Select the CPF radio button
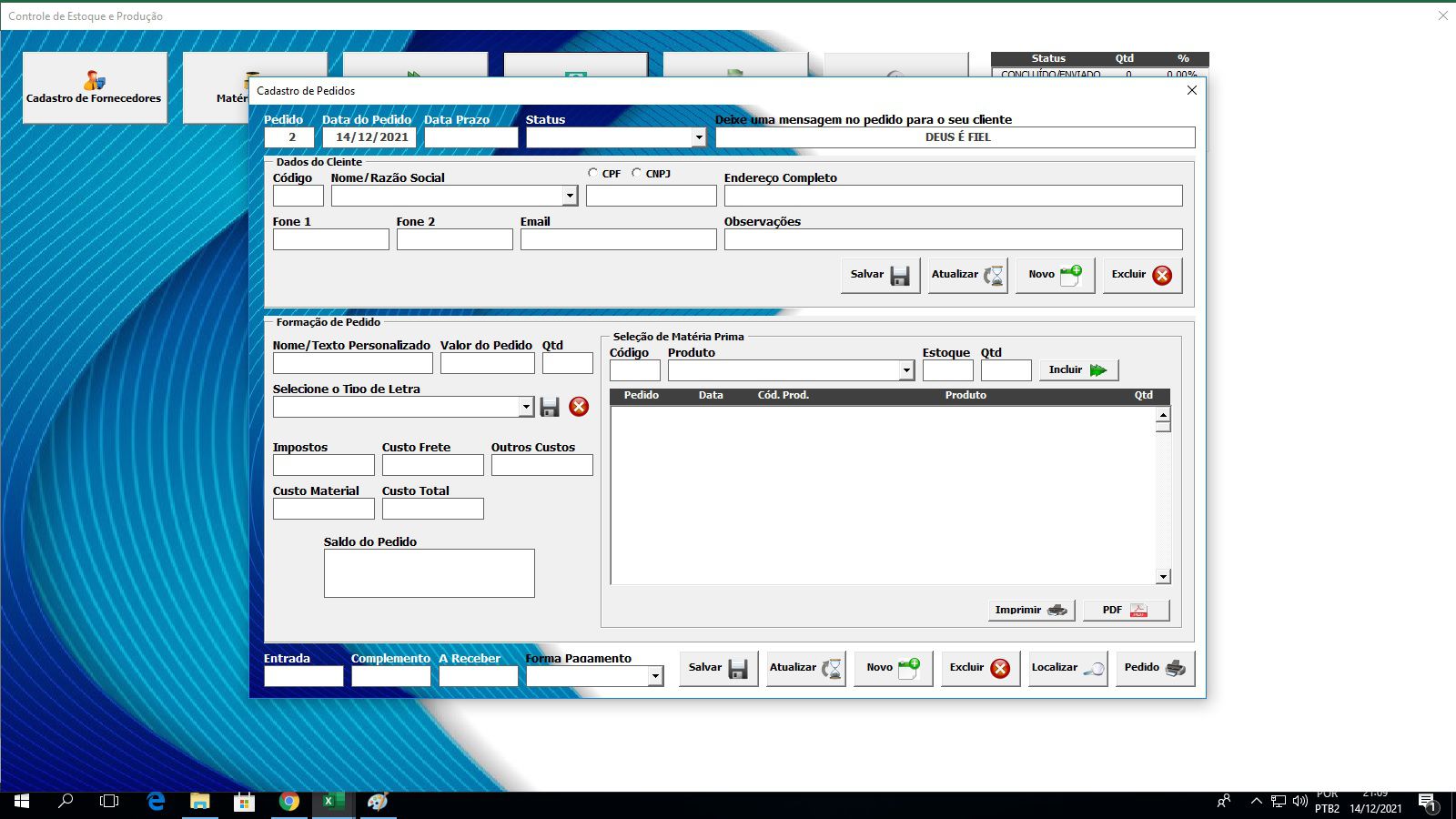This screenshot has width=1456, height=819. [593, 173]
